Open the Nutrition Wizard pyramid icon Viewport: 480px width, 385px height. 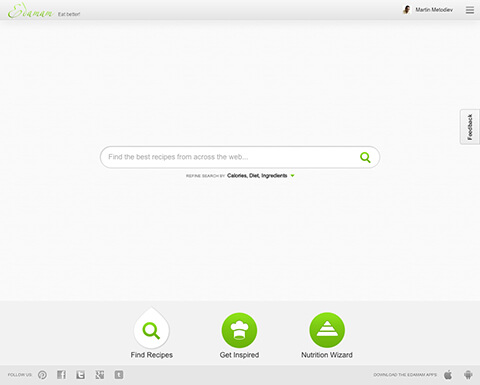[327, 330]
